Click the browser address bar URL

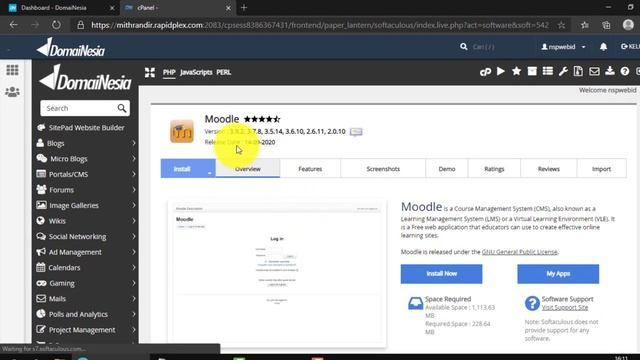point(320,25)
